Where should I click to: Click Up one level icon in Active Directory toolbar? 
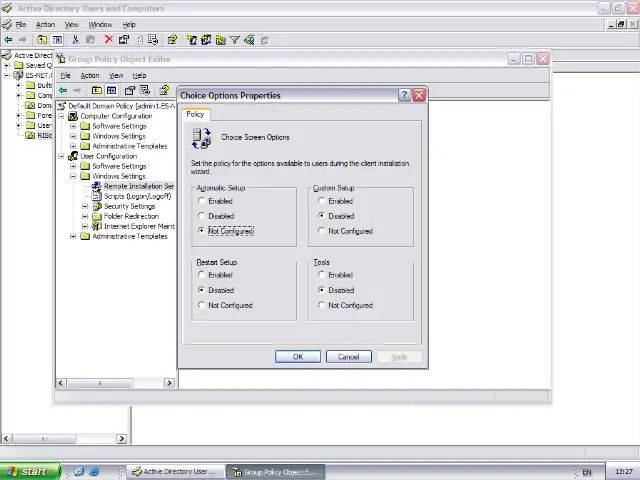[x=42, y=40]
